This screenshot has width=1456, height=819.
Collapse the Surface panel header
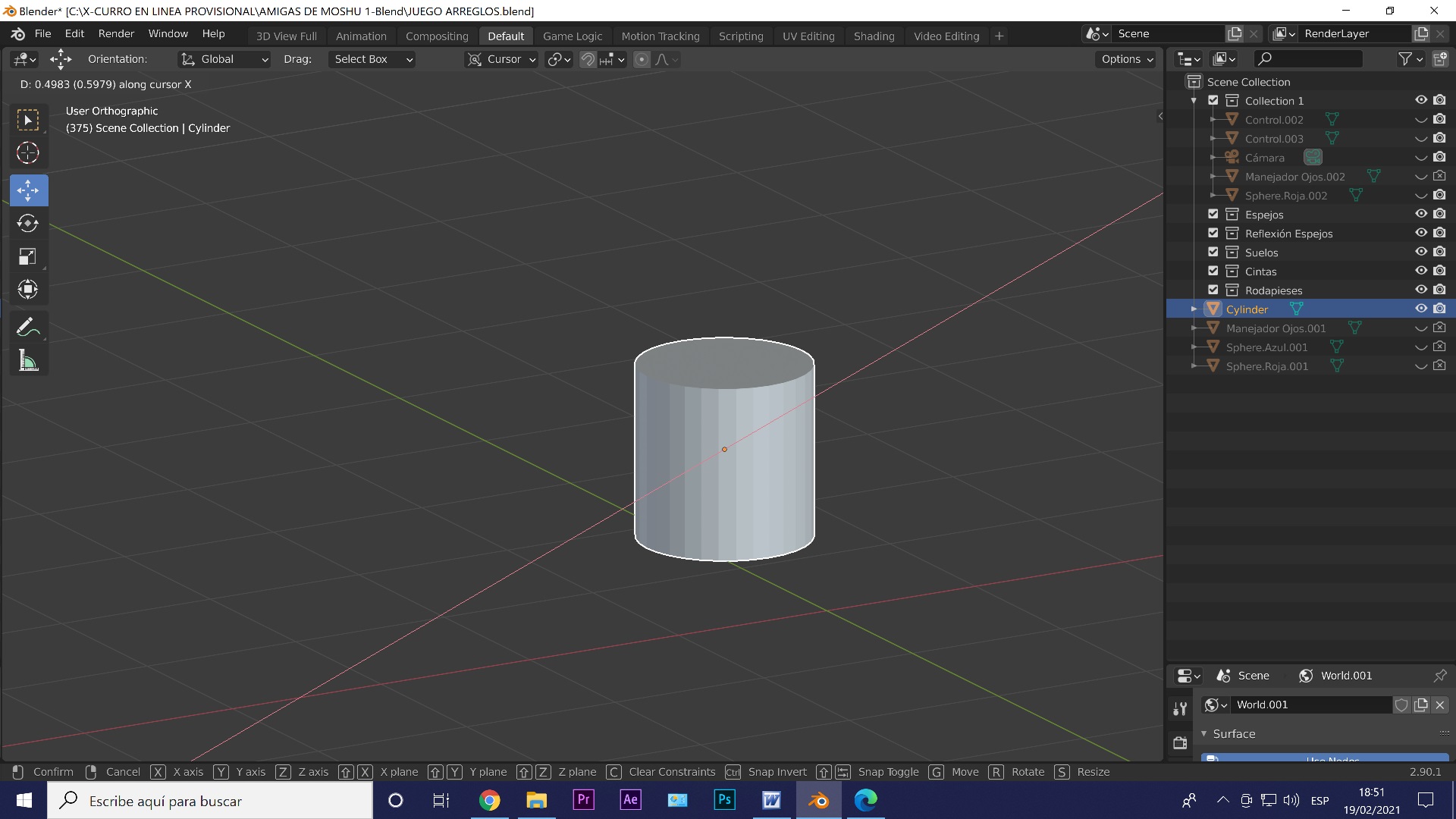pyautogui.click(x=1234, y=733)
